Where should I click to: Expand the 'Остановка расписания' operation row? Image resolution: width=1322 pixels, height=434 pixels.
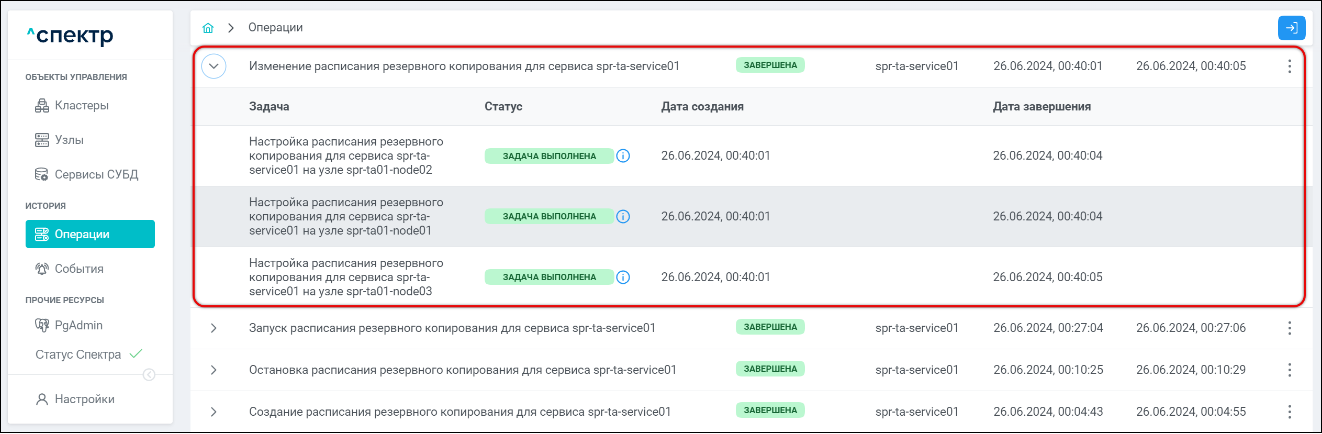click(x=214, y=370)
